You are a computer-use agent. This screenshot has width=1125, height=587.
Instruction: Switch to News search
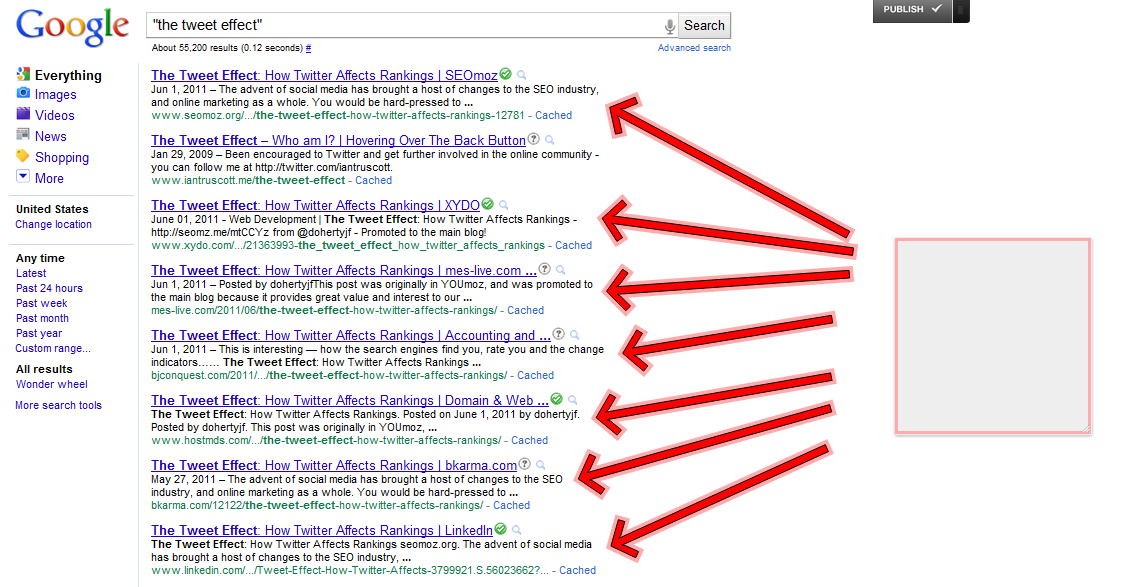pyautogui.click(x=50, y=136)
